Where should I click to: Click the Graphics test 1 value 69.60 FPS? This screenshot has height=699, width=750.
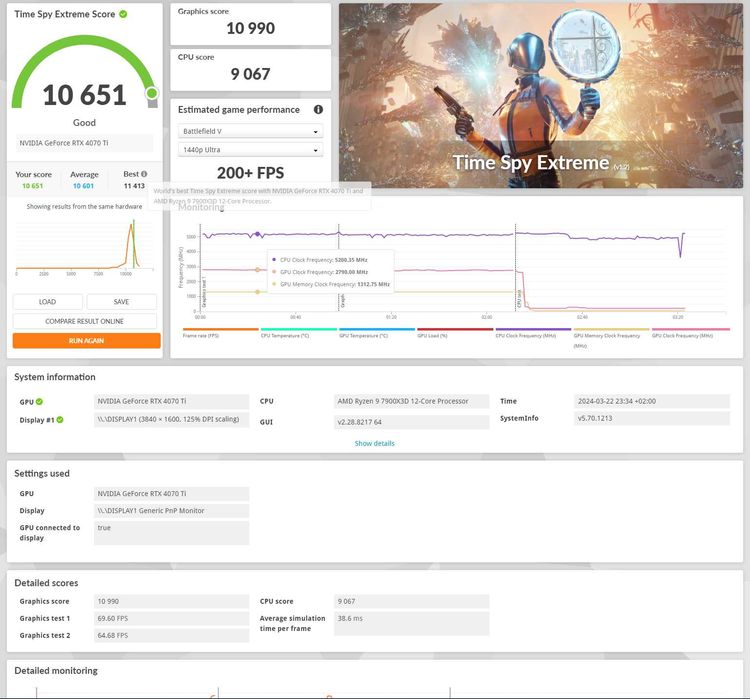point(172,618)
